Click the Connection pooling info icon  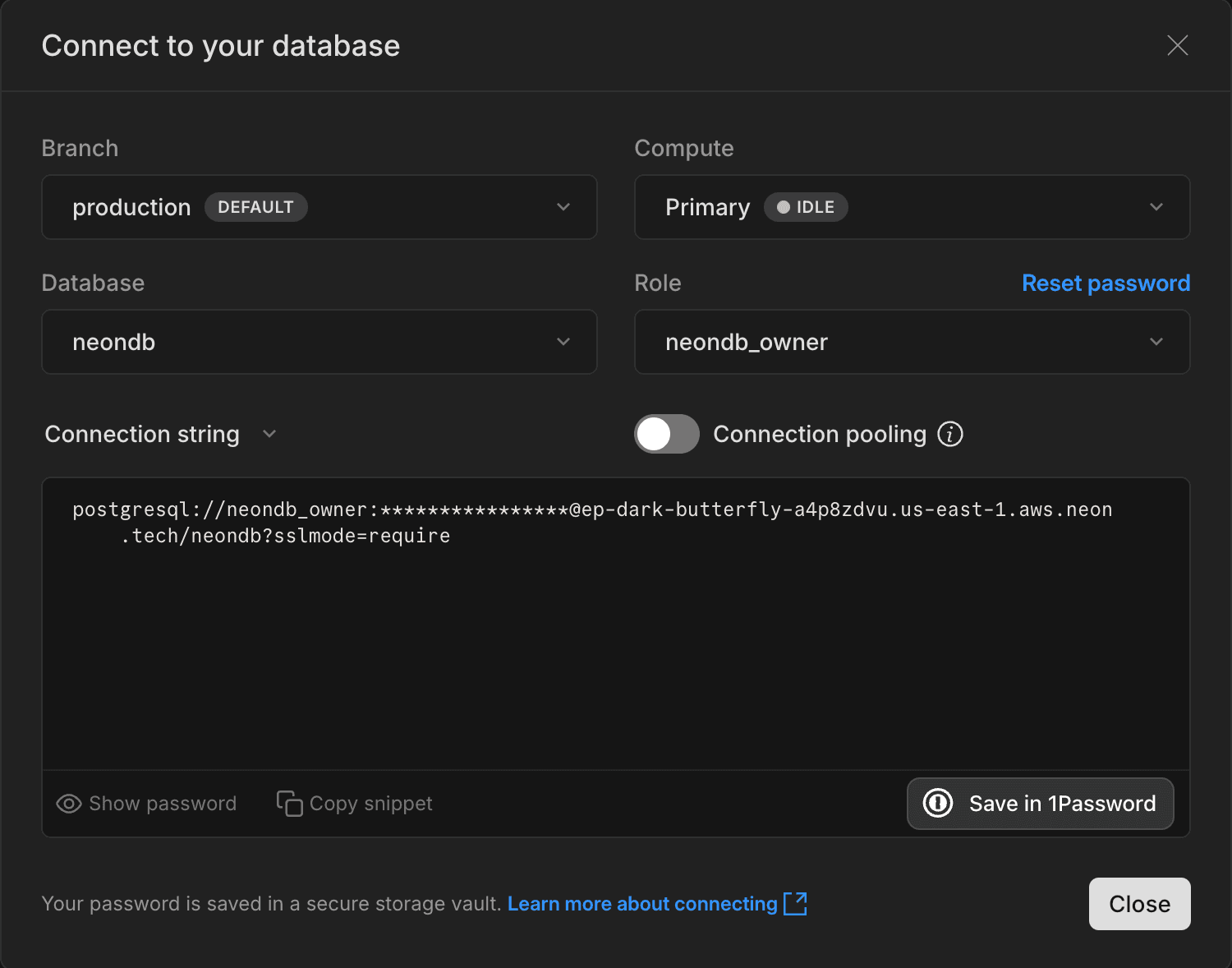click(x=950, y=434)
